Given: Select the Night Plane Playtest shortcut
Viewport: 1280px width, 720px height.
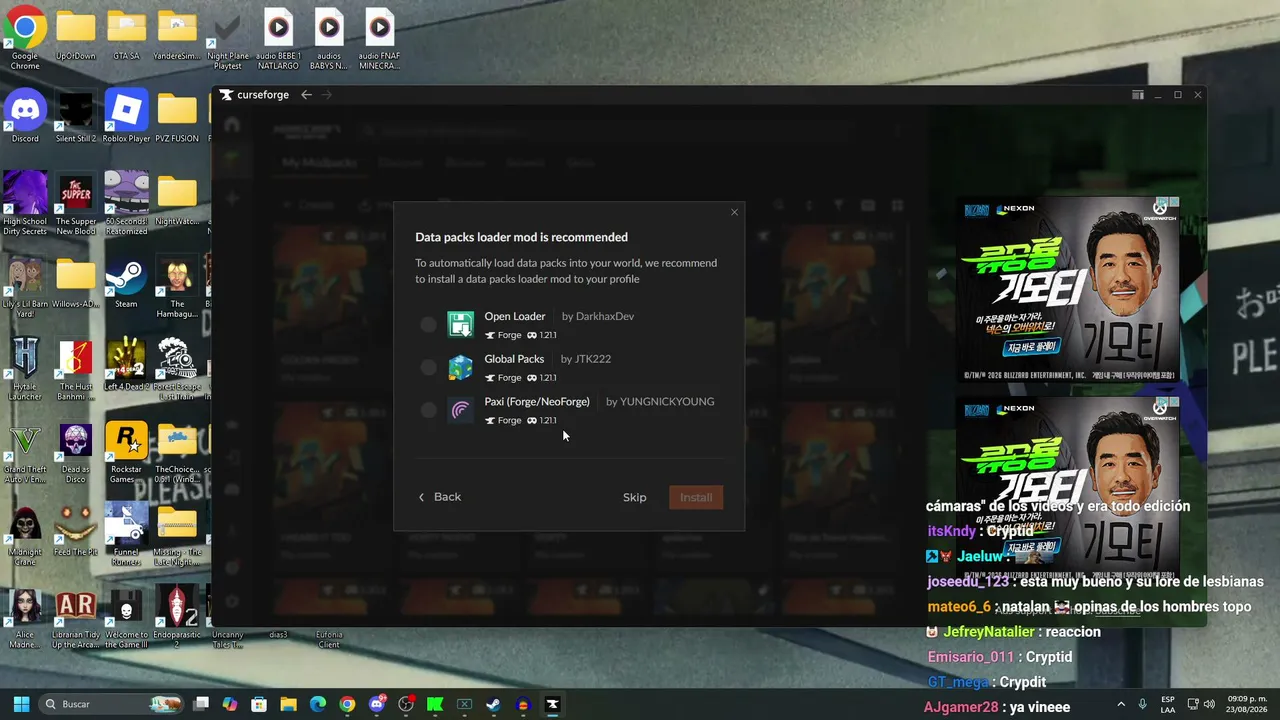Looking at the screenshot, I should (228, 40).
